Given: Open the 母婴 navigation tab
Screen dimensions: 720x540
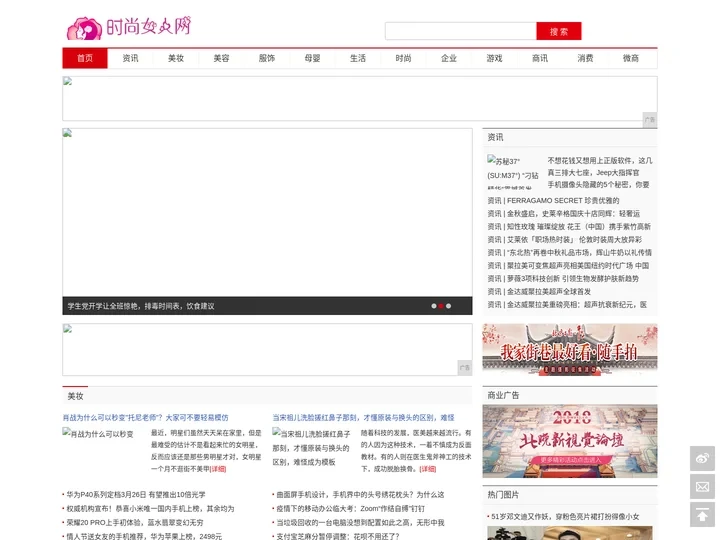Looking at the screenshot, I should [x=312, y=58].
